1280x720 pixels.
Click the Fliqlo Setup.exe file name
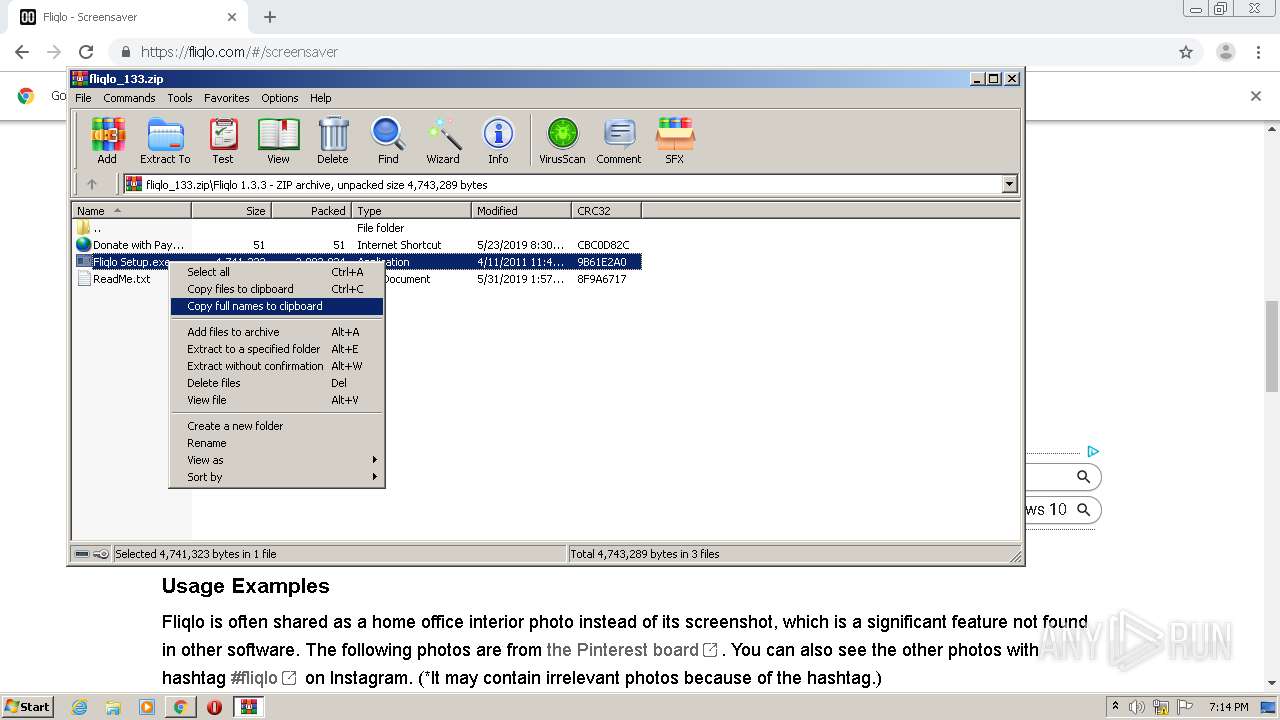coord(131,262)
